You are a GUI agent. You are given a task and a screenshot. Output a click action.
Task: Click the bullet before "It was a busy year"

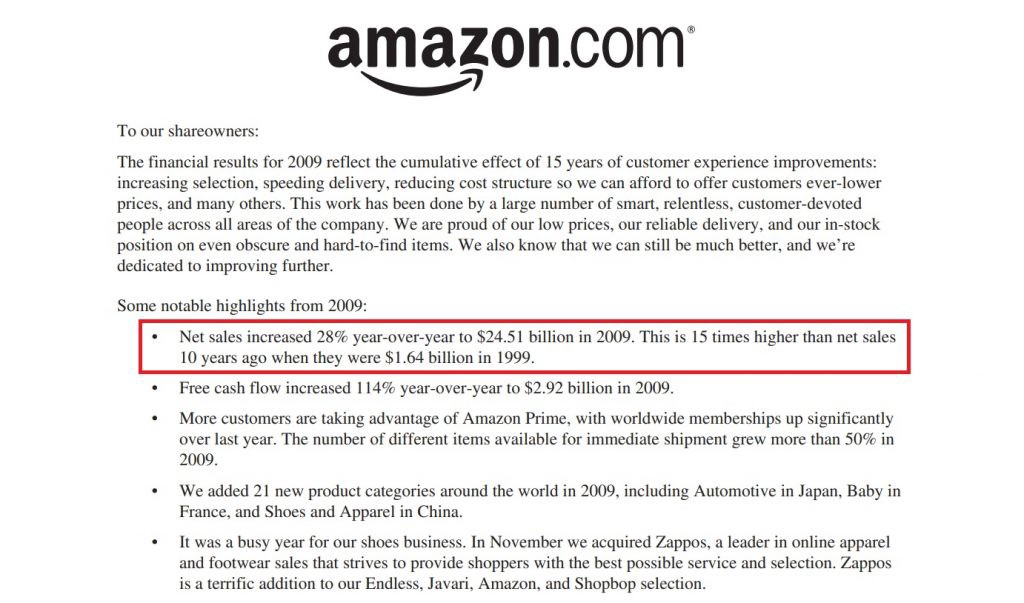[x=154, y=543]
